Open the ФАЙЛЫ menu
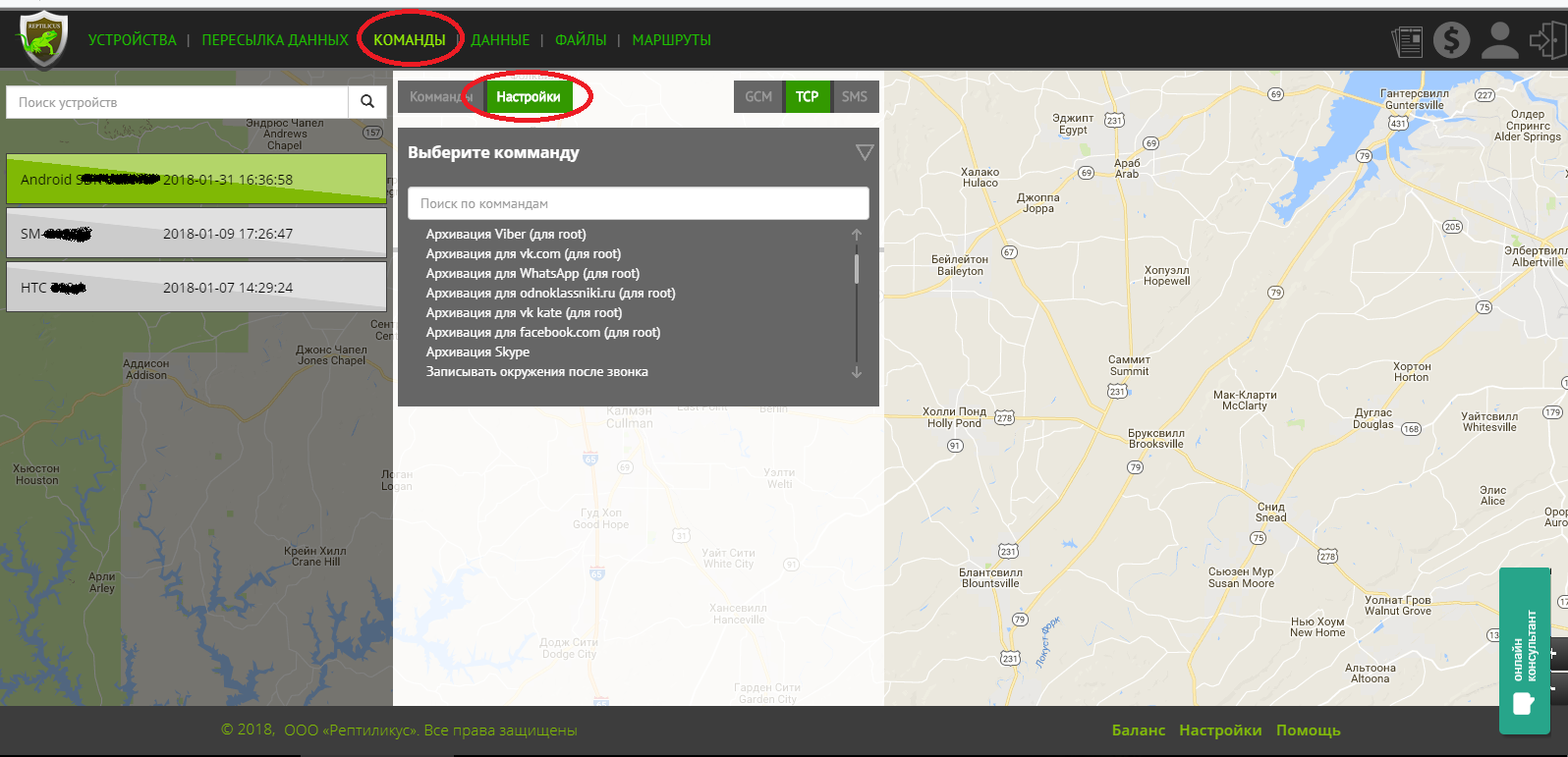The width and height of the screenshot is (1568, 757). coord(581,40)
